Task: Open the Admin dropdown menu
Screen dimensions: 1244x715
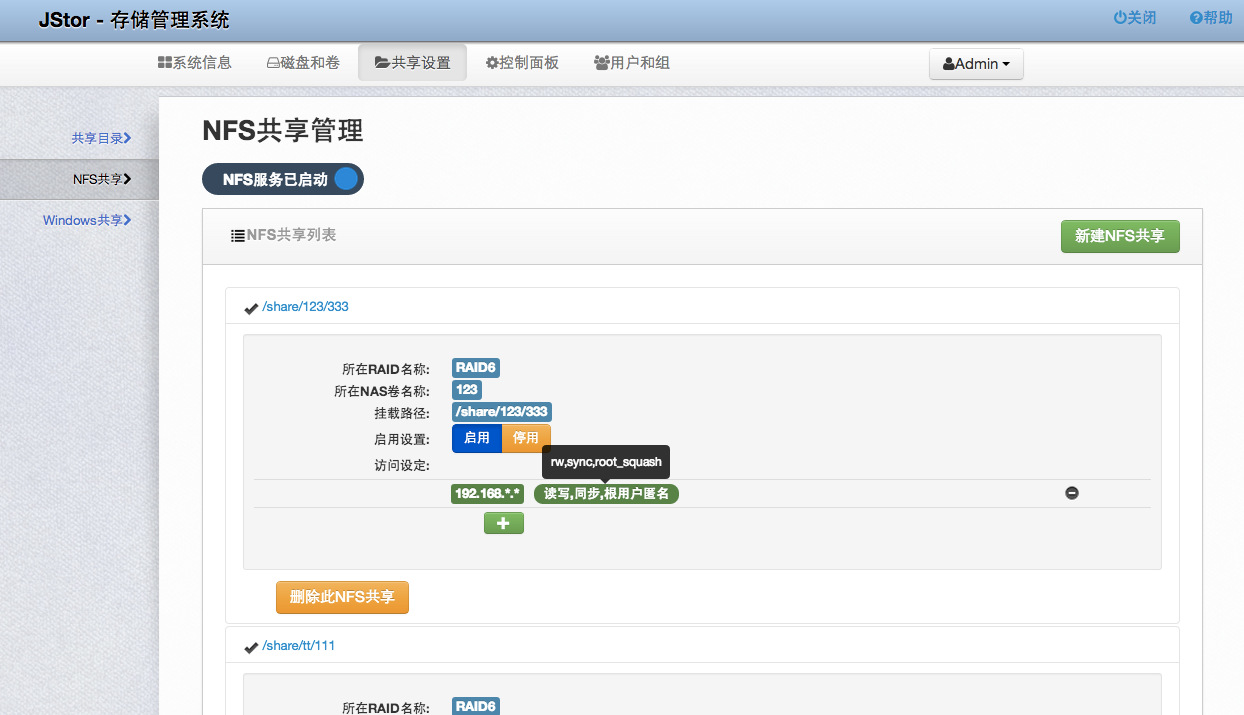Action: point(976,63)
